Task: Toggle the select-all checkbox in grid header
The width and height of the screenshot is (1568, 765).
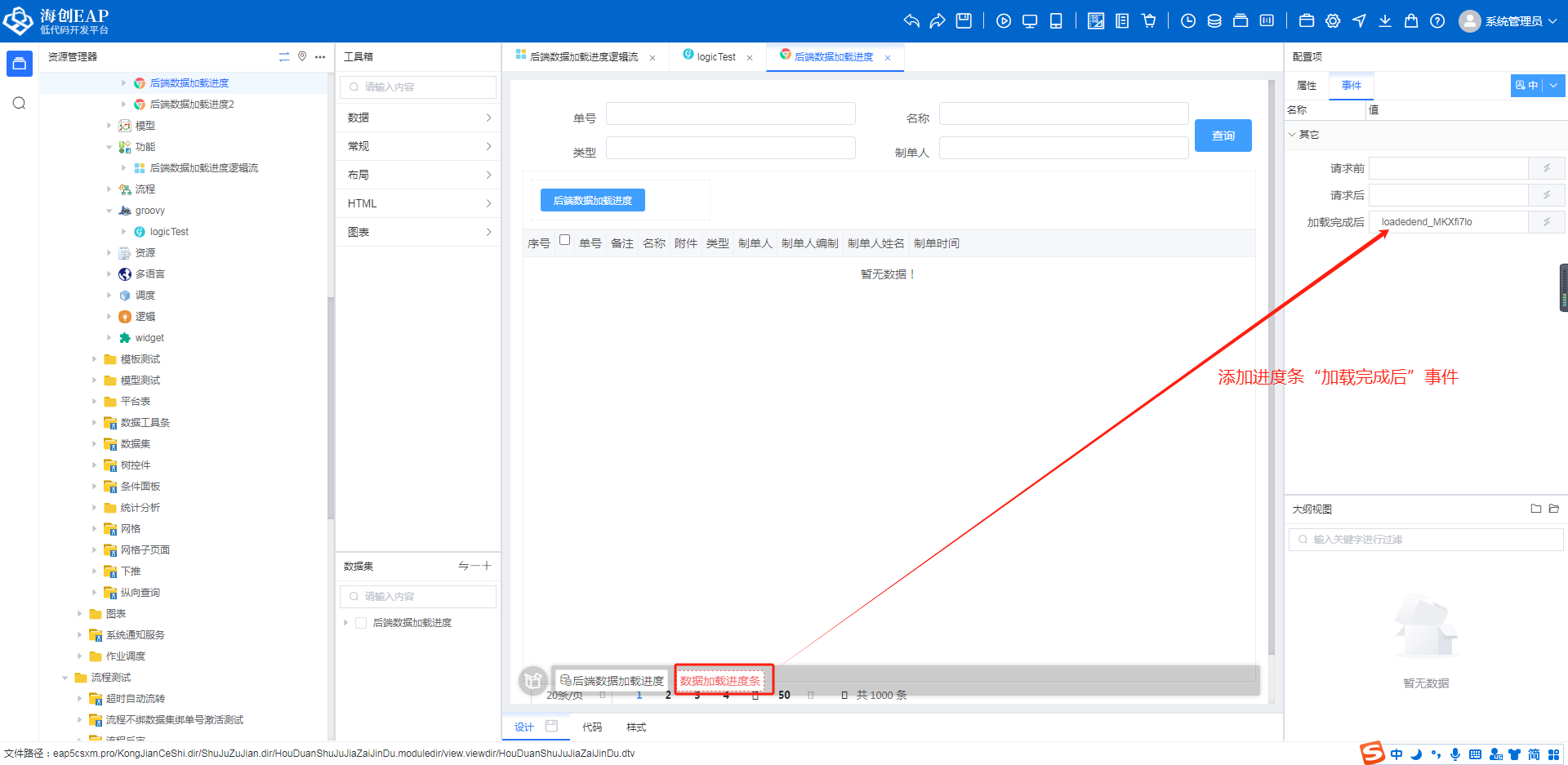Action: (564, 240)
